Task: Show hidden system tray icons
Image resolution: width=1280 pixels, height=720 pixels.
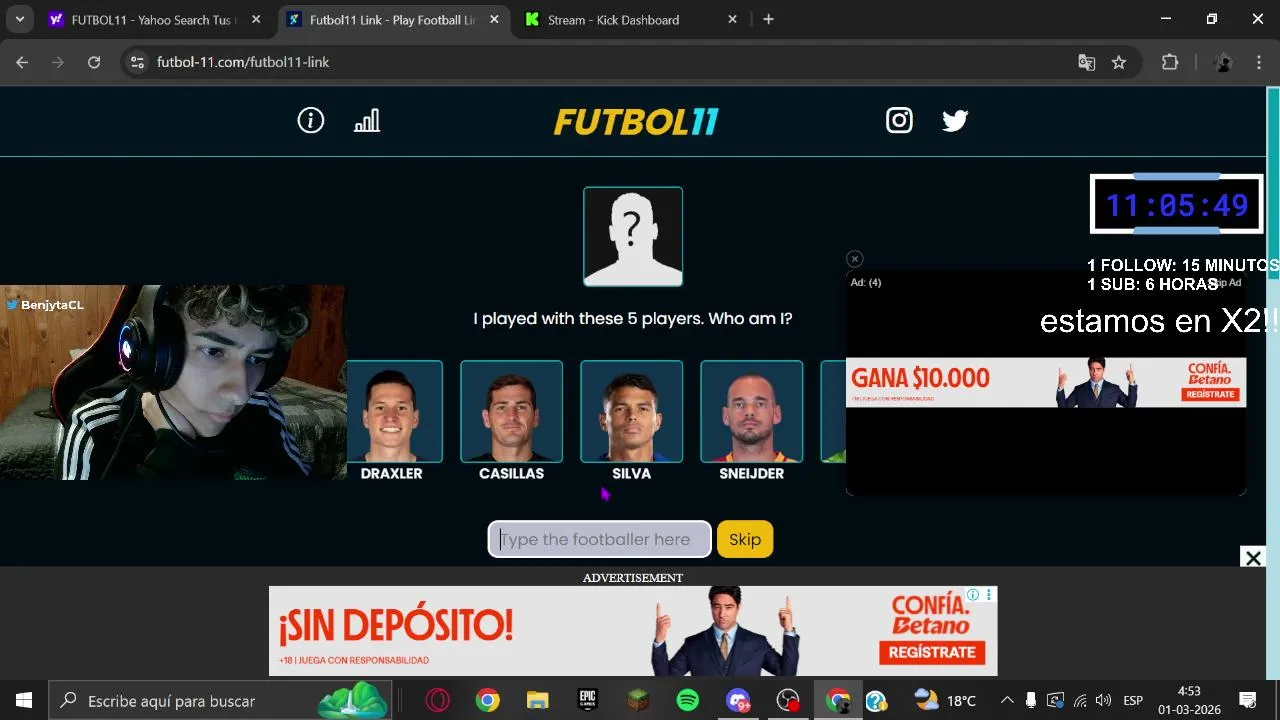Action: 1007,701
